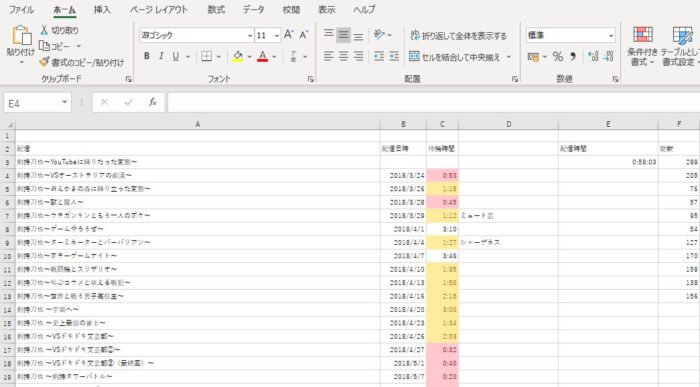This screenshot has width=700, height=387.
Task: Open number group dialog launcher
Action: point(615,79)
